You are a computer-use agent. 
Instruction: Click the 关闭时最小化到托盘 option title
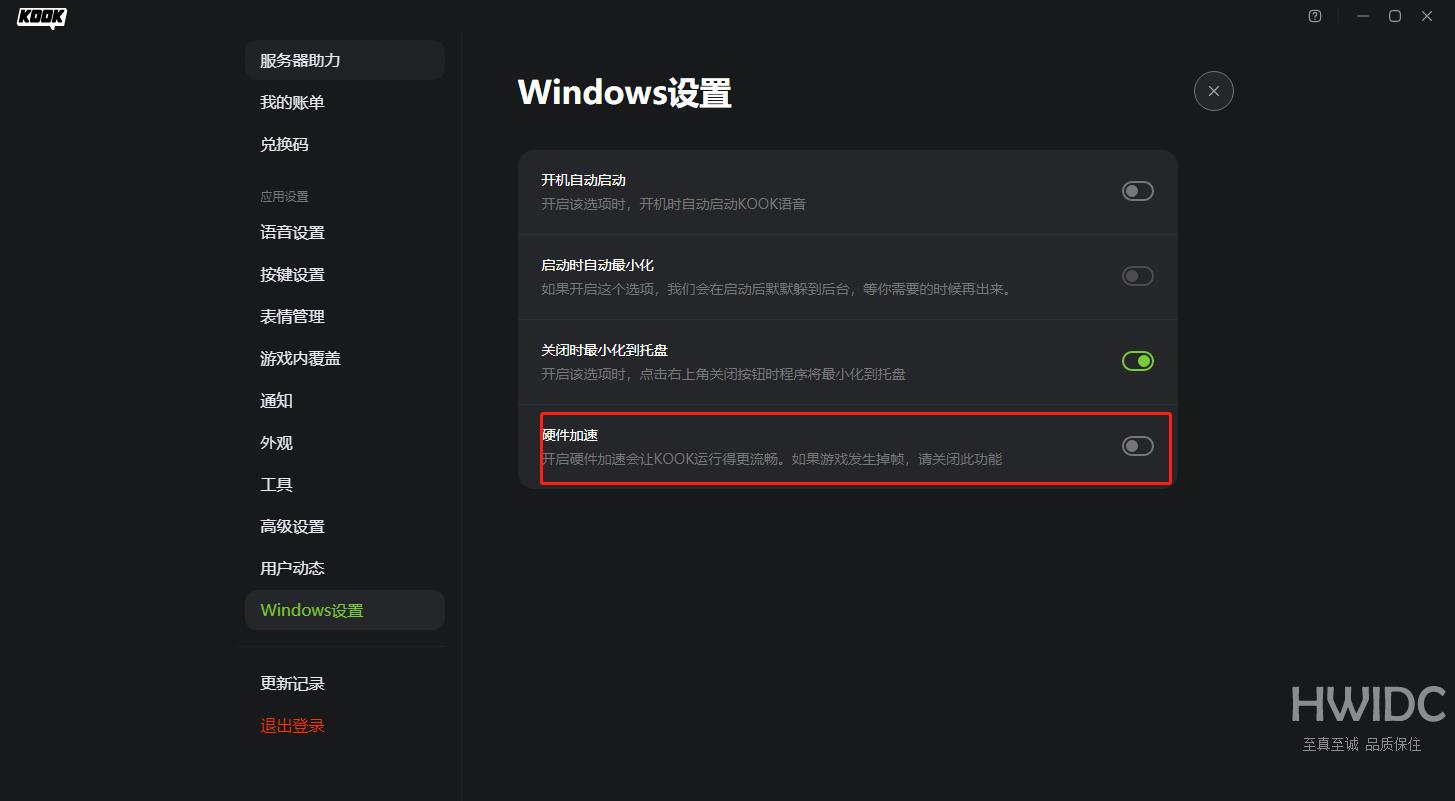coord(604,350)
